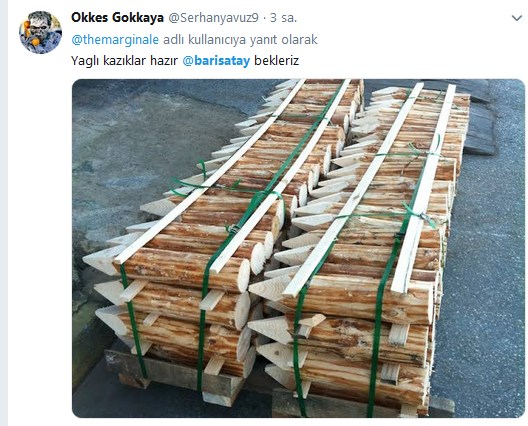Show more actions with the down arrow

[517, 18]
